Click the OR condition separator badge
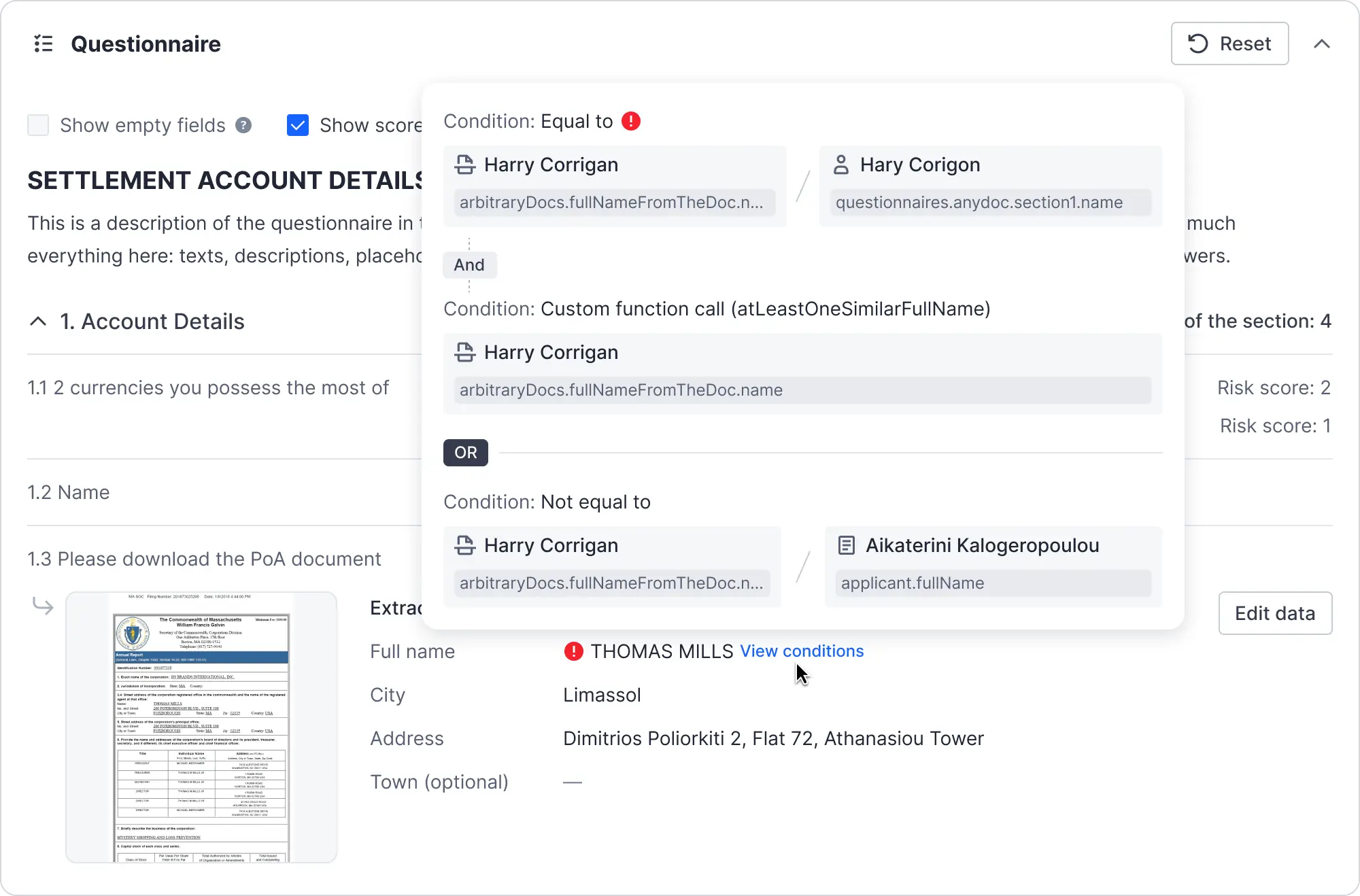This screenshot has height=896, width=1360. (x=466, y=453)
